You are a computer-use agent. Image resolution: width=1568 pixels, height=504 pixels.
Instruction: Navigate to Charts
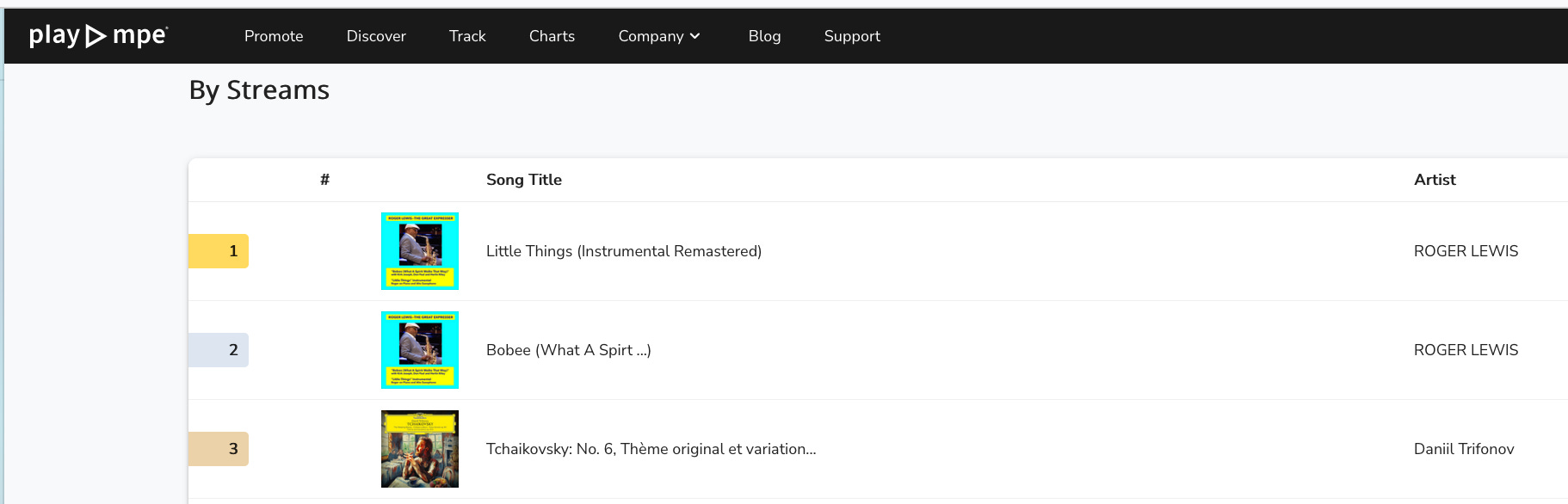point(552,36)
